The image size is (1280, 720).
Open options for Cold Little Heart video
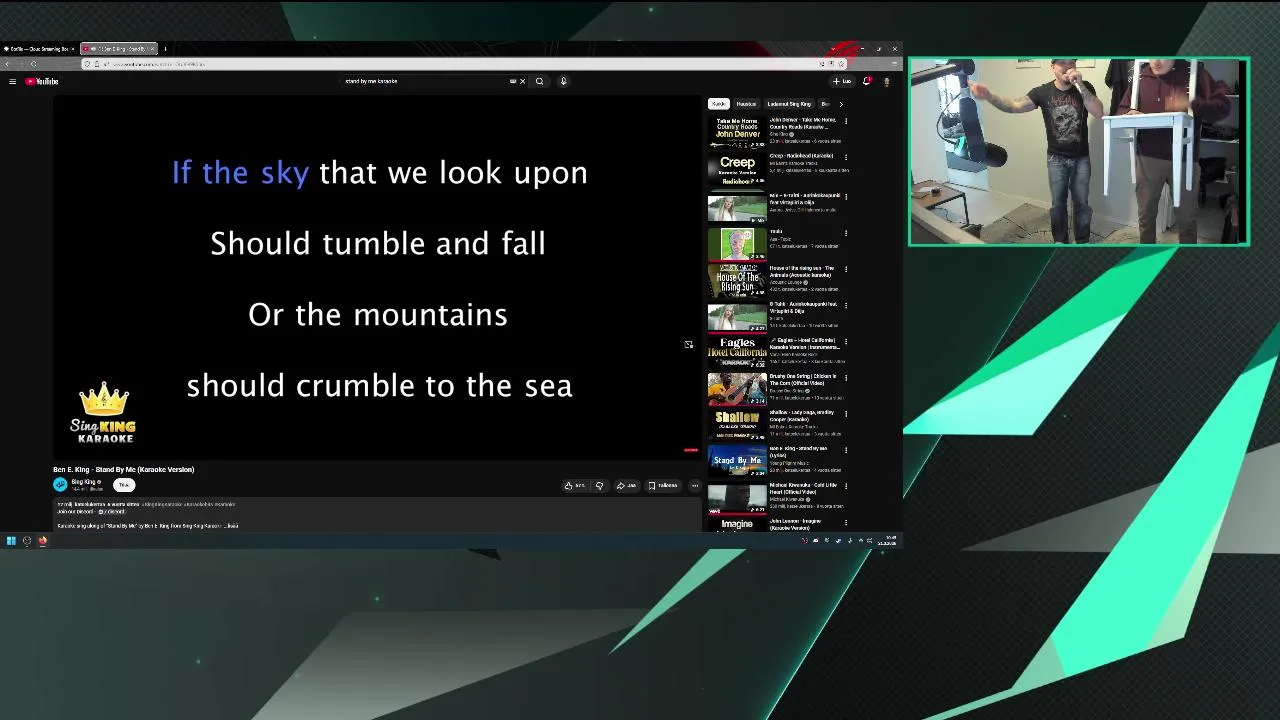click(846, 485)
